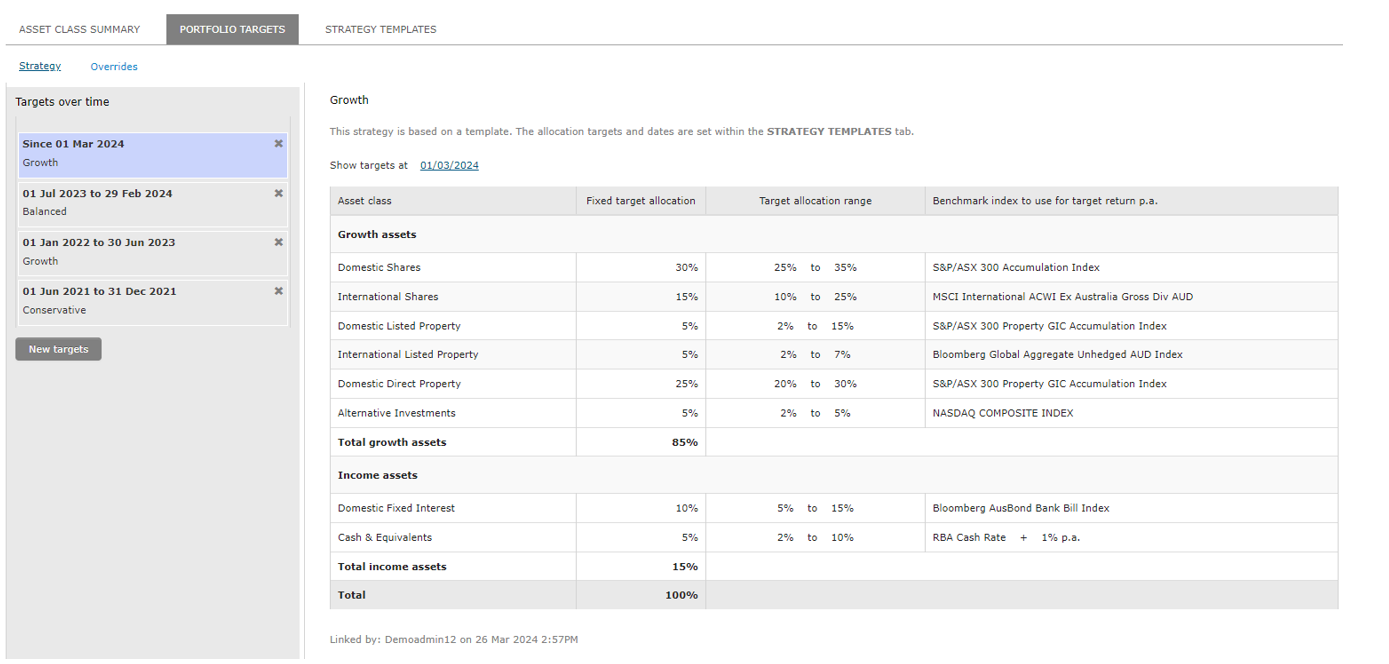
Task: Delete the Balanced targets period entry
Action: [x=278, y=191]
